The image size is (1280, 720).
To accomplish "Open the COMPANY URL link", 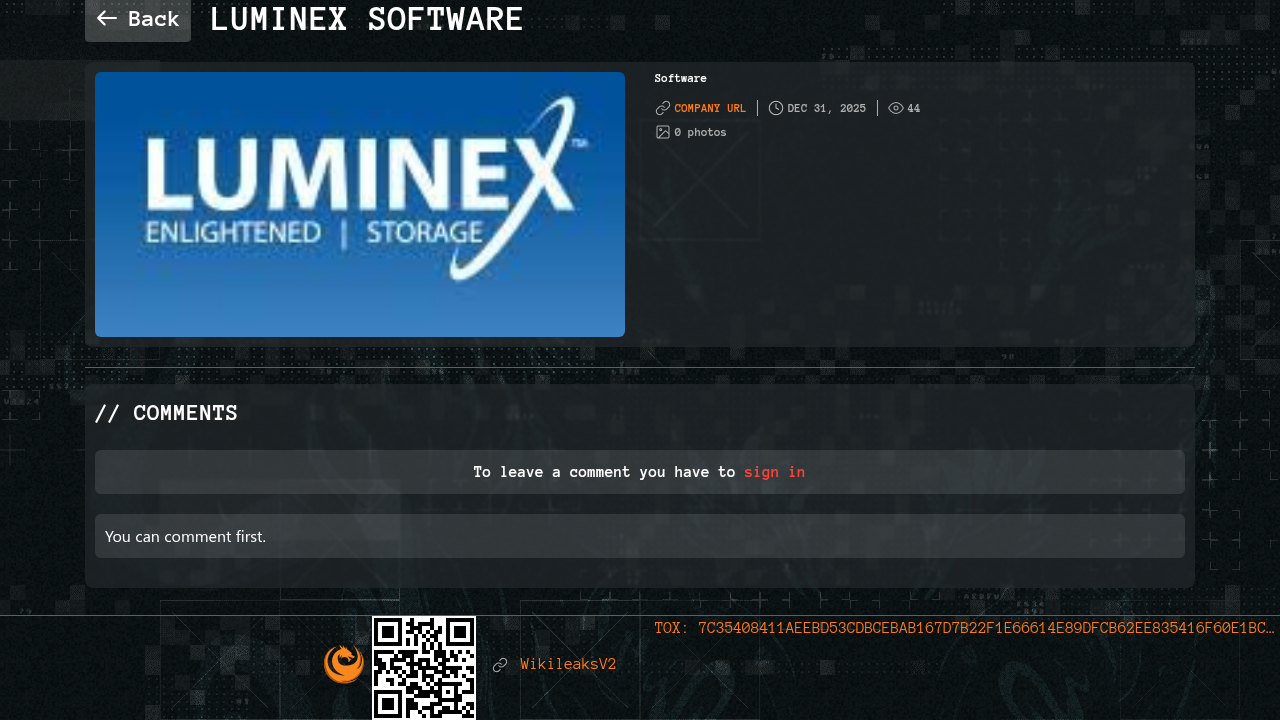I will point(710,108).
